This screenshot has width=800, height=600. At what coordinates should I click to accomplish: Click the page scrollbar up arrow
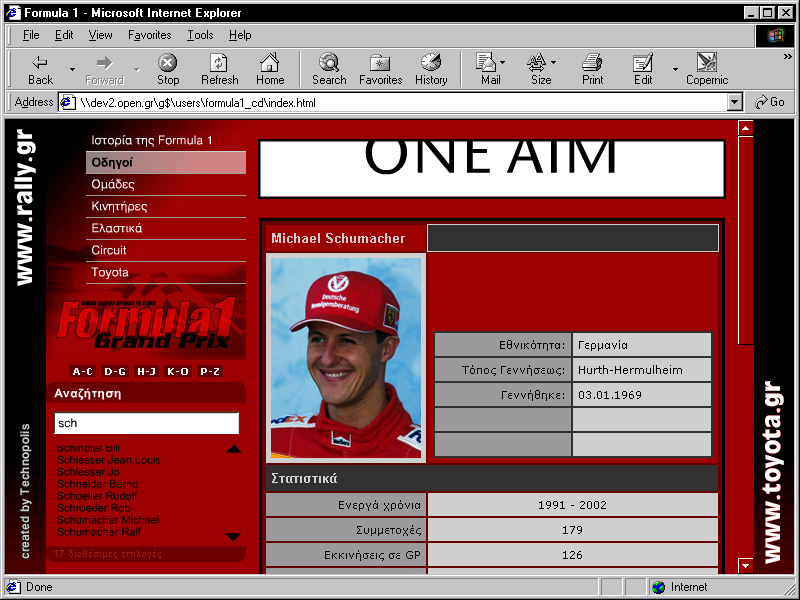coord(745,128)
